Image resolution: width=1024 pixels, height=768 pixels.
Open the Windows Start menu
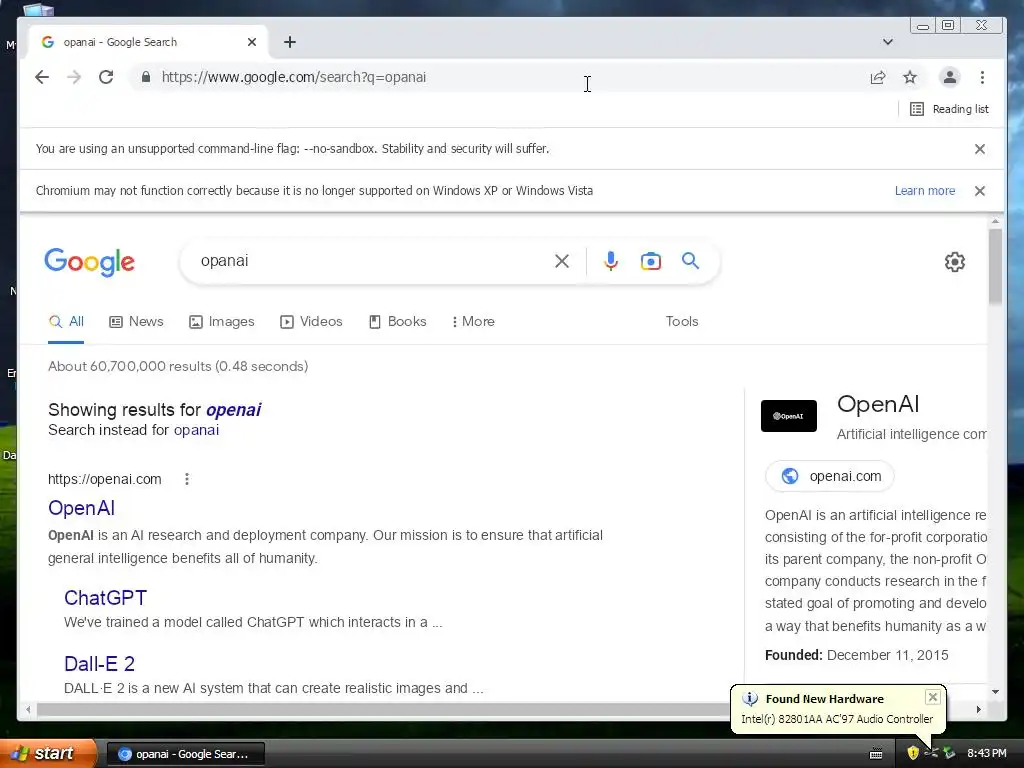coord(48,753)
